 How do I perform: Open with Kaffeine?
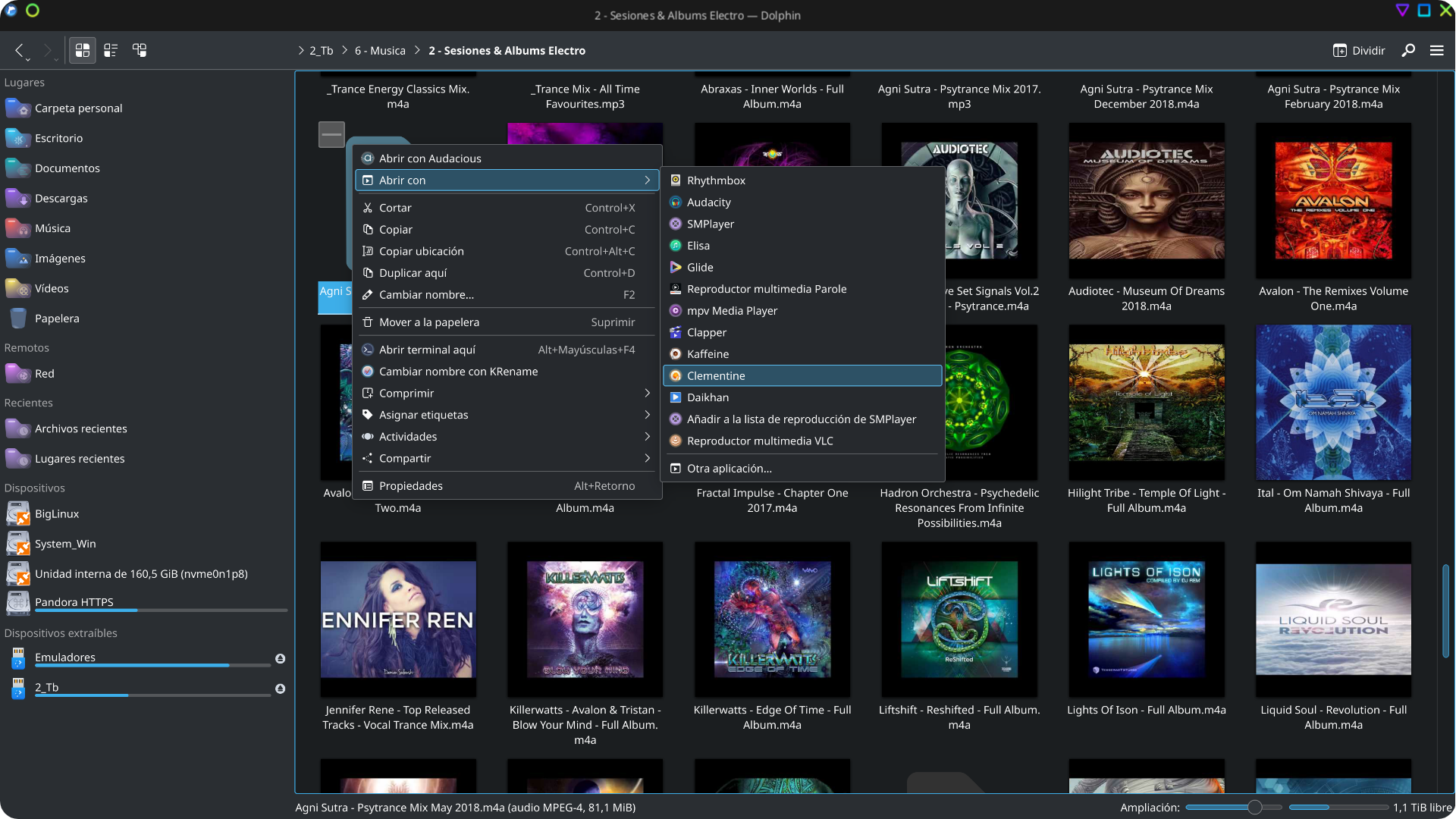802,354
